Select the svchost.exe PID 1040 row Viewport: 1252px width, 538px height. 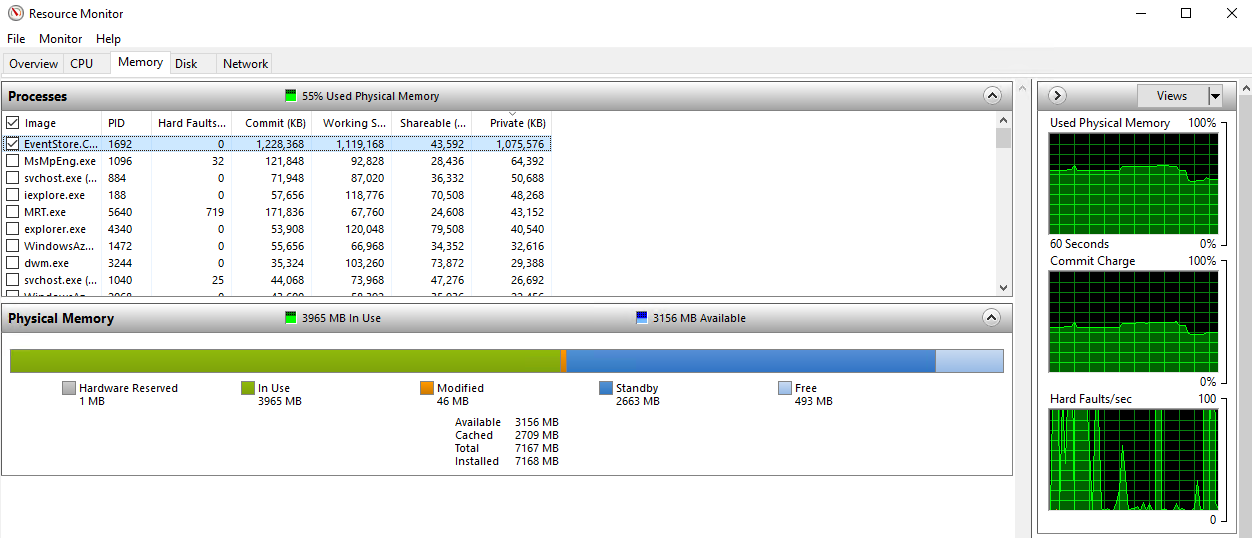point(276,280)
